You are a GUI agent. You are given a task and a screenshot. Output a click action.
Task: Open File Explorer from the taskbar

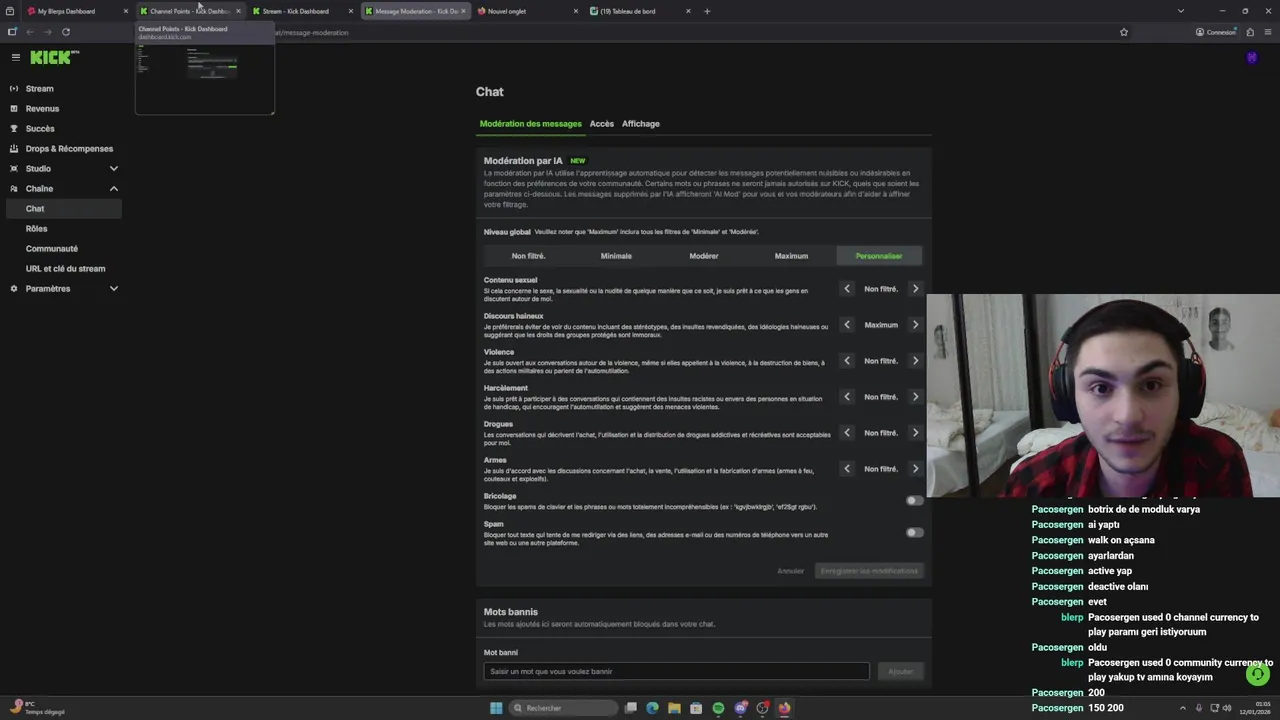click(x=675, y=708)
